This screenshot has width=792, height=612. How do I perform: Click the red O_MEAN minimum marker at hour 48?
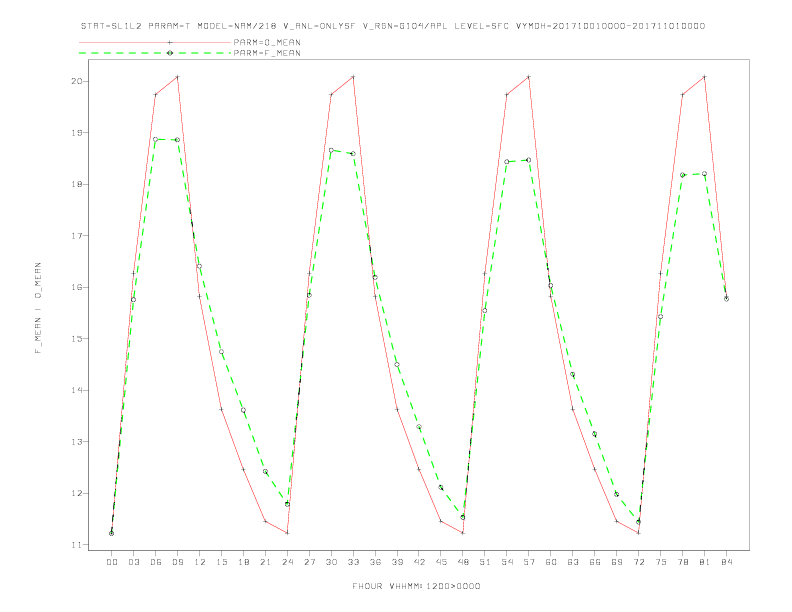point(463,533)
